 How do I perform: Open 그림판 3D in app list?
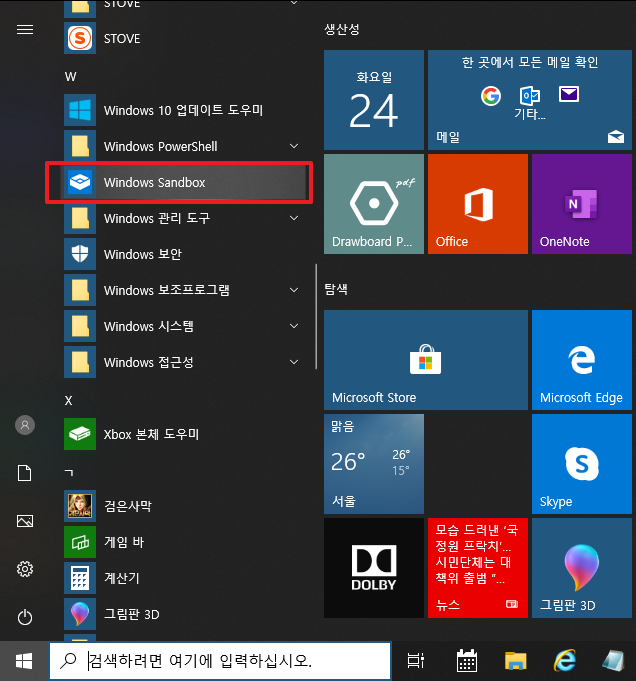185,614
